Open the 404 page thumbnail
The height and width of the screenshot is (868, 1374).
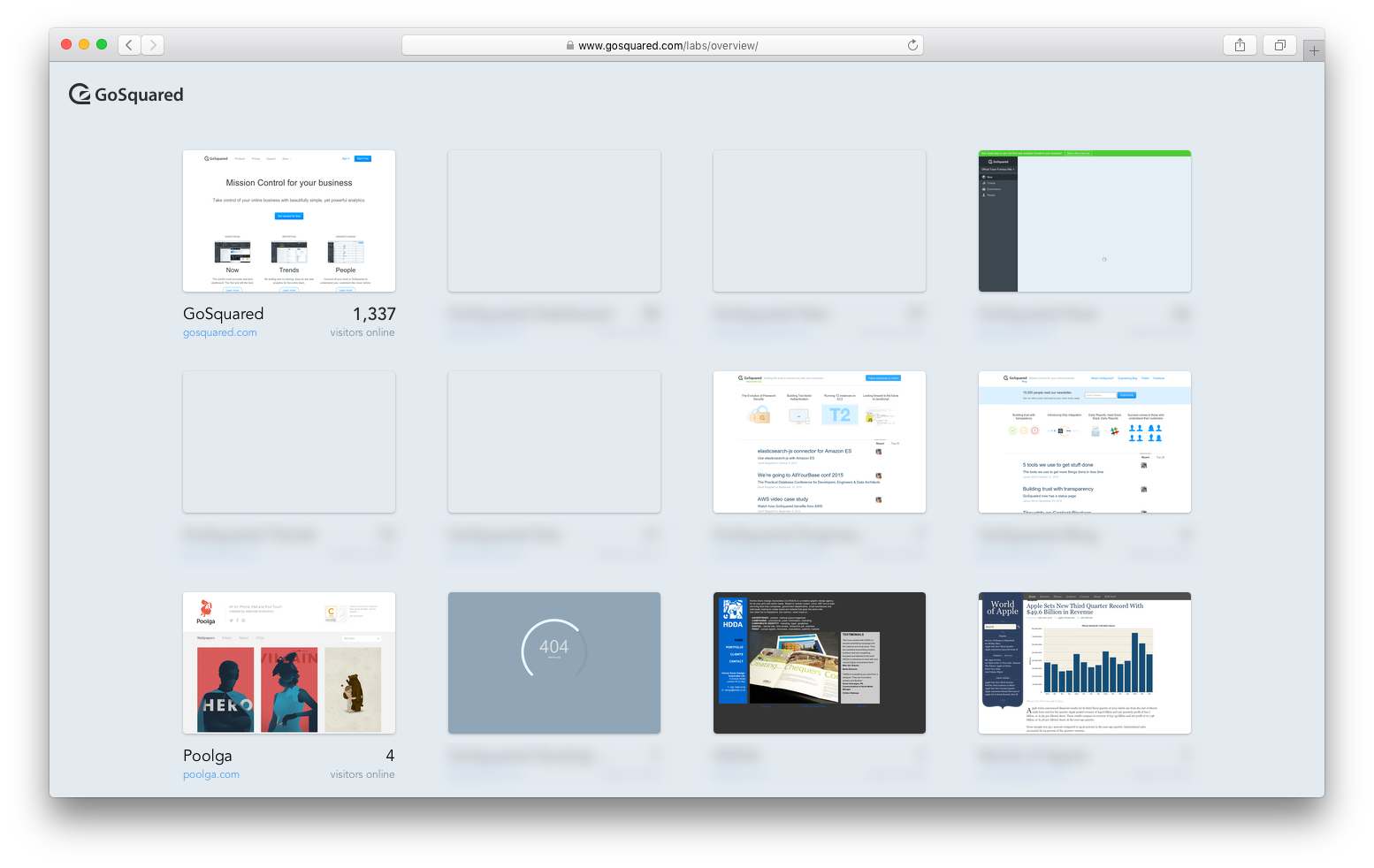coord(554,663)
